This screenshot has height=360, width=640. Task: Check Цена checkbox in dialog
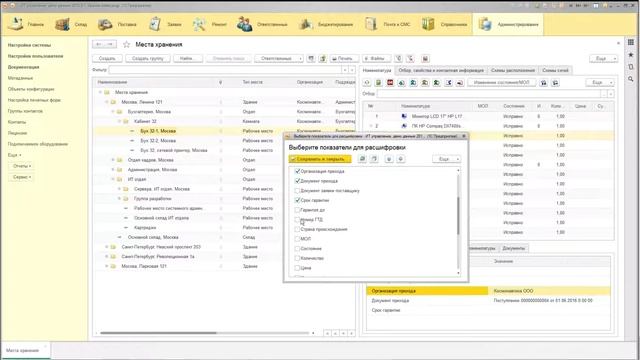pos(297,268)
